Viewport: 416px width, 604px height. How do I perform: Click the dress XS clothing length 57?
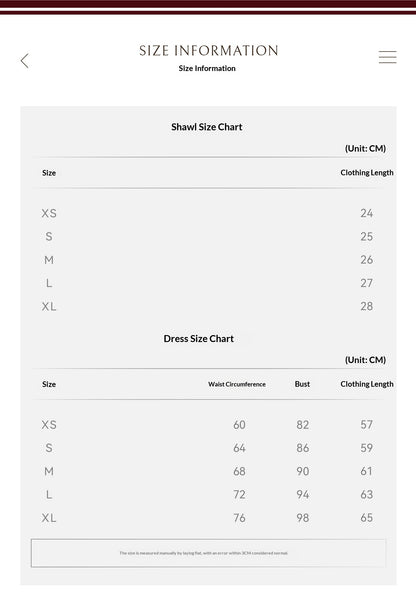pyautogui.click(x=367, y=424)
